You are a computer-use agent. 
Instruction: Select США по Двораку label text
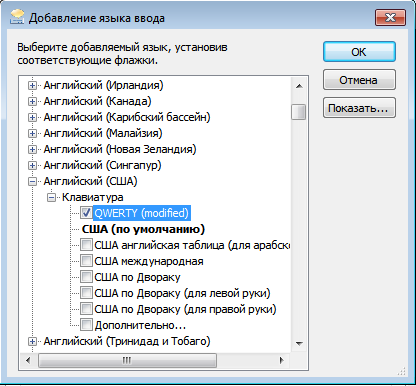click(137, 277)
